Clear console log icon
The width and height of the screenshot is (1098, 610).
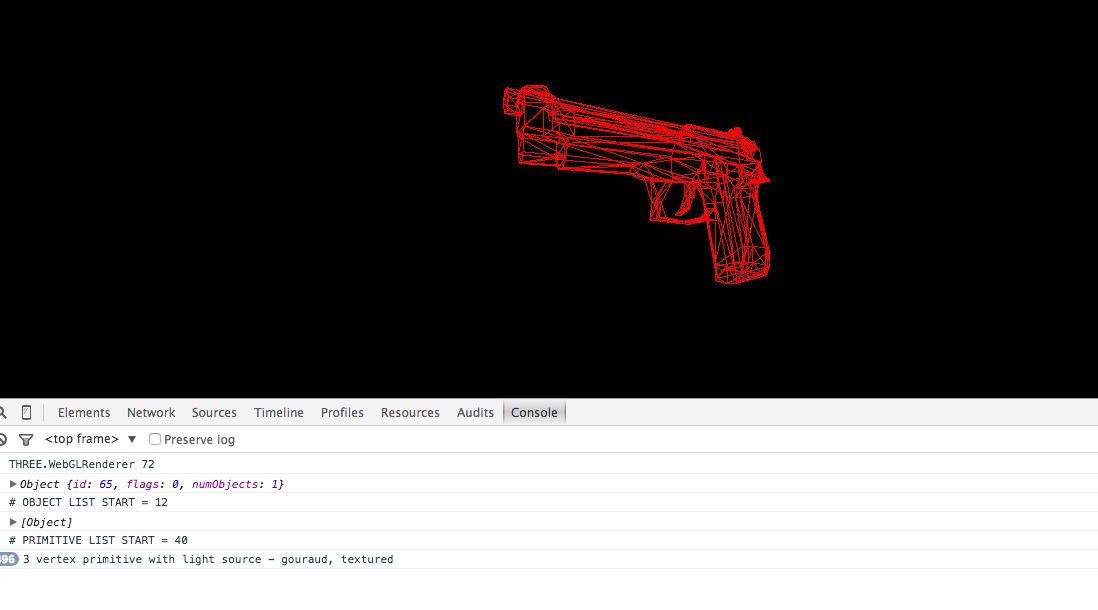[3, 440]
